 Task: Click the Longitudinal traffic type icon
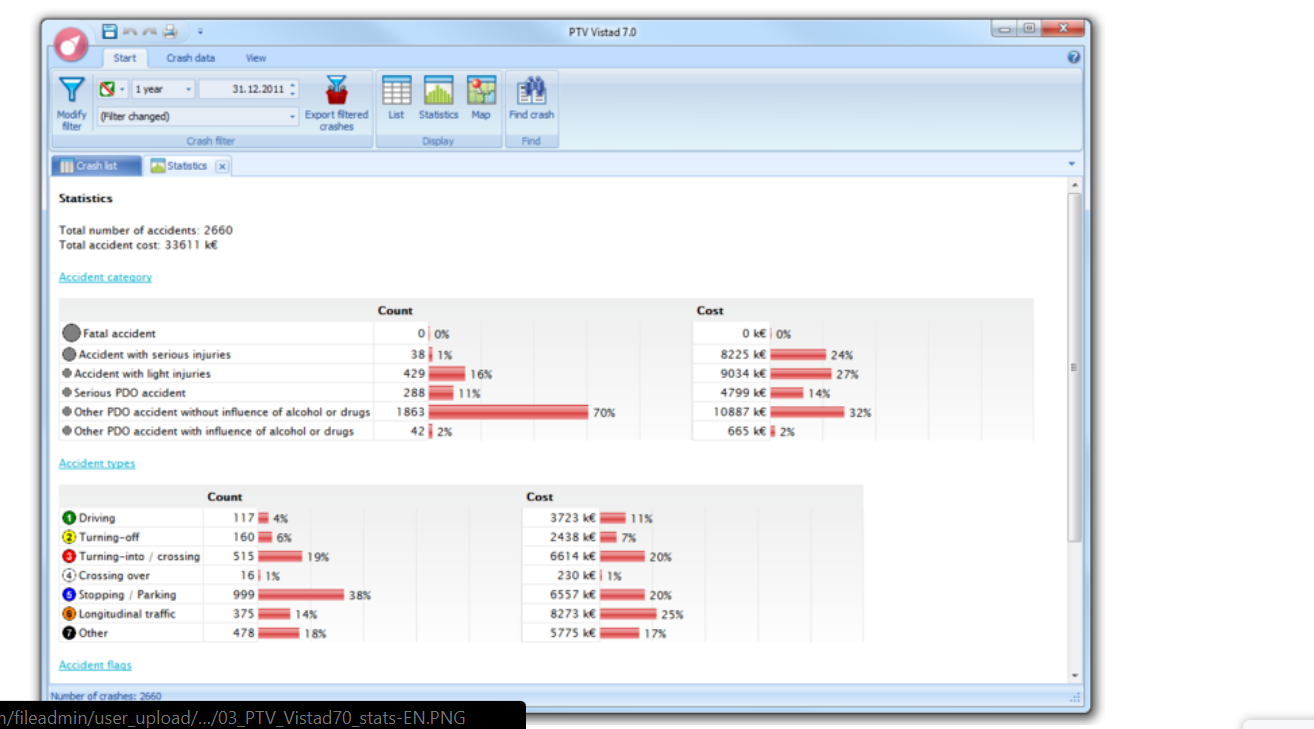pyautogui.click(x=69, y=614)
